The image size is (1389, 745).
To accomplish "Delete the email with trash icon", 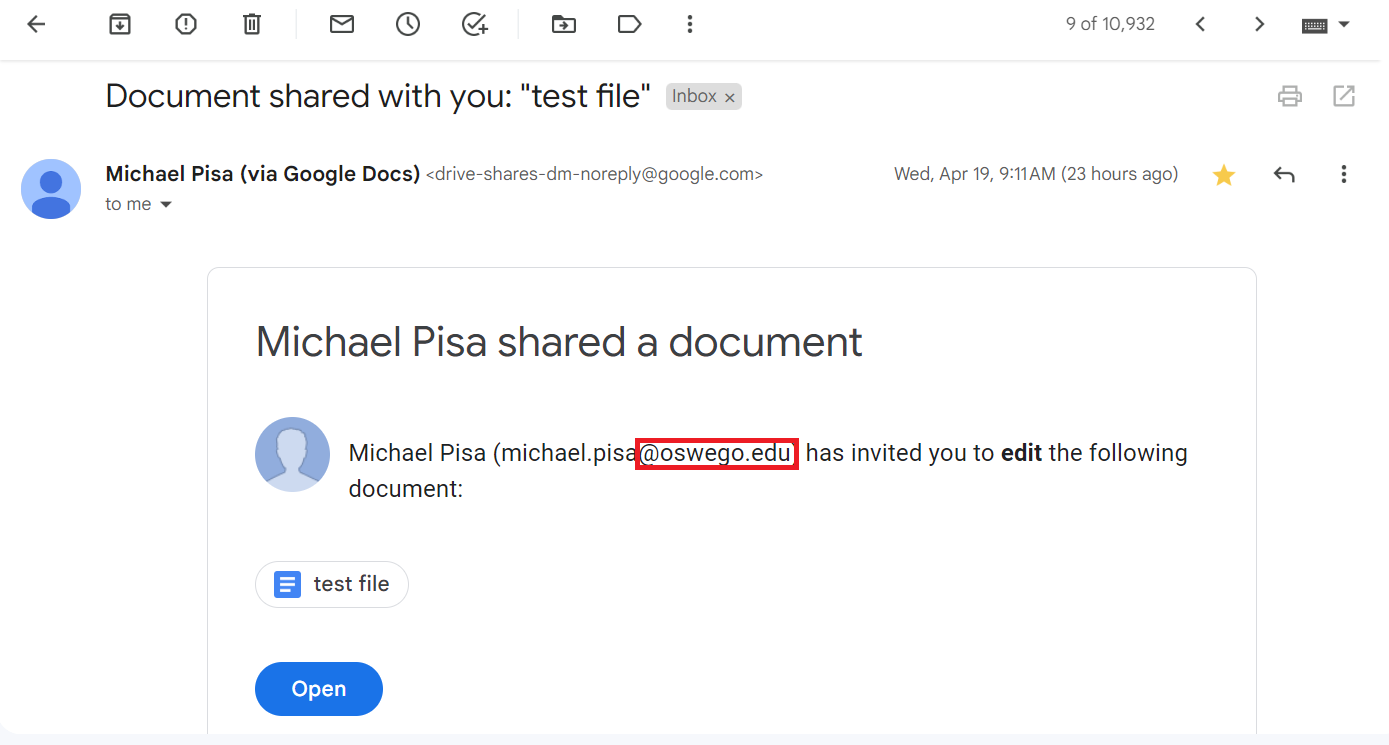I will pos(252,24).
